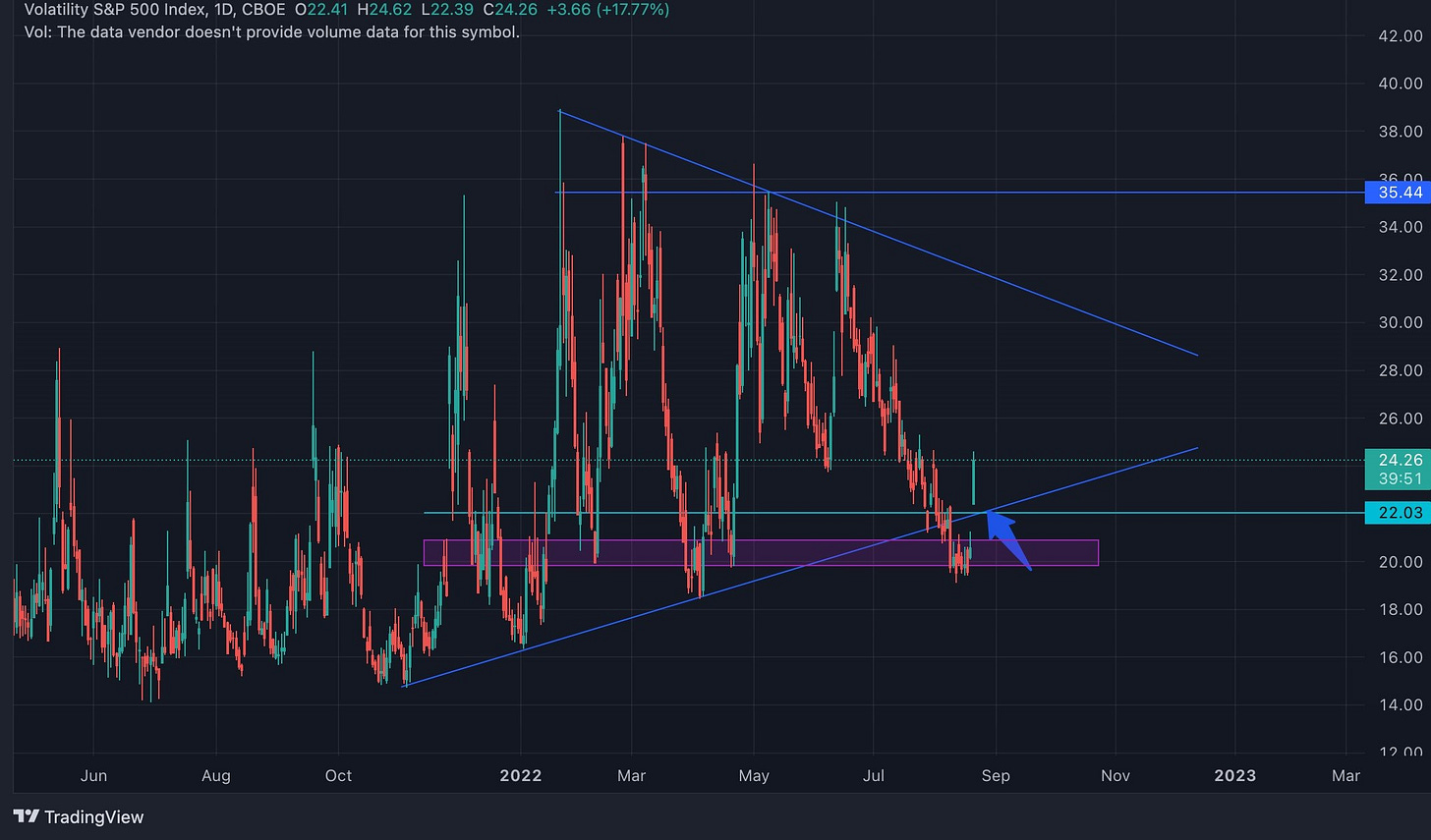This screenshot has width=1431, height=840.
Task: Select the blue horizontal line at 35.44
Action: tap(961, 193)
